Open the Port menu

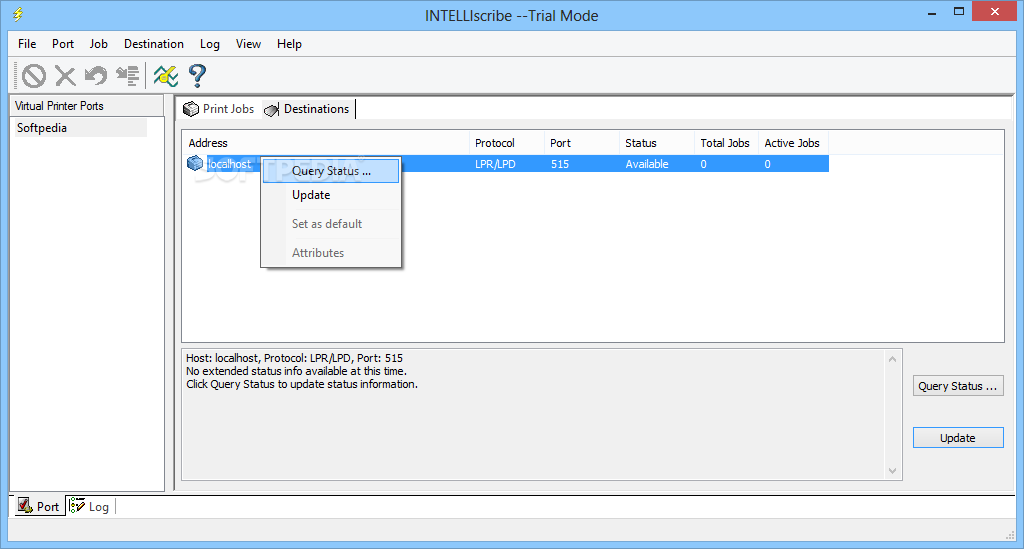pyautogui.click(x=63, y=44)
